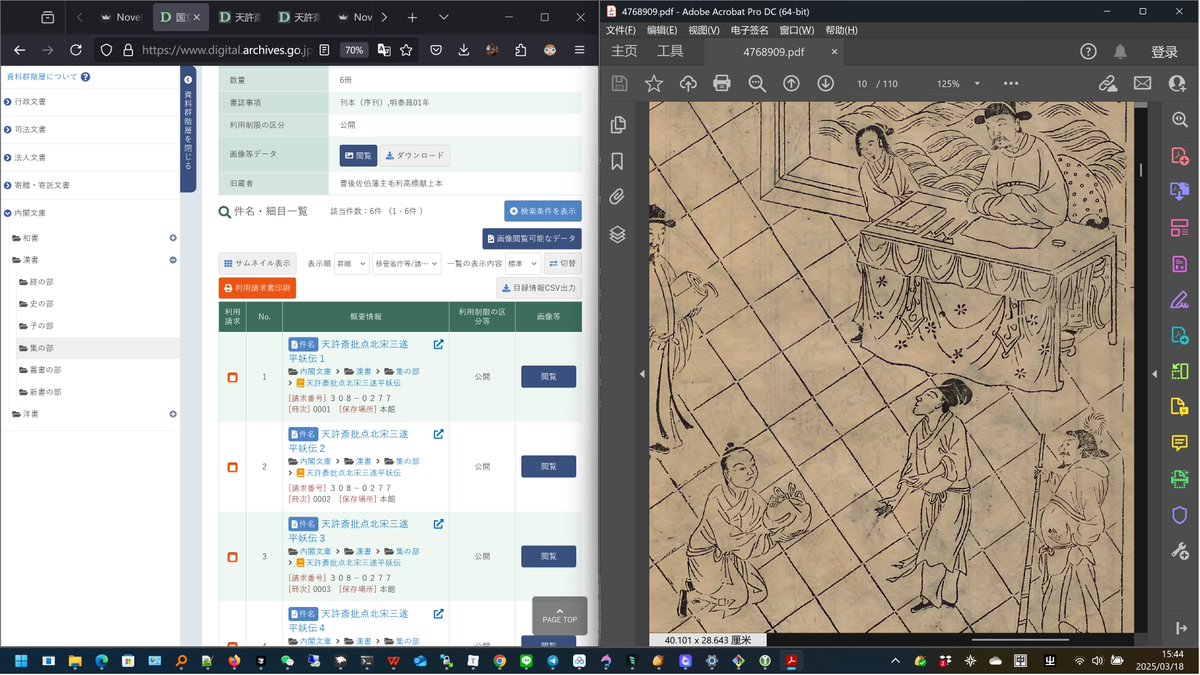Click the upload to cloud icon in Acrobat
This screenshot has width=1200, height=675.
pyautogui.click(x=688, y=84)
